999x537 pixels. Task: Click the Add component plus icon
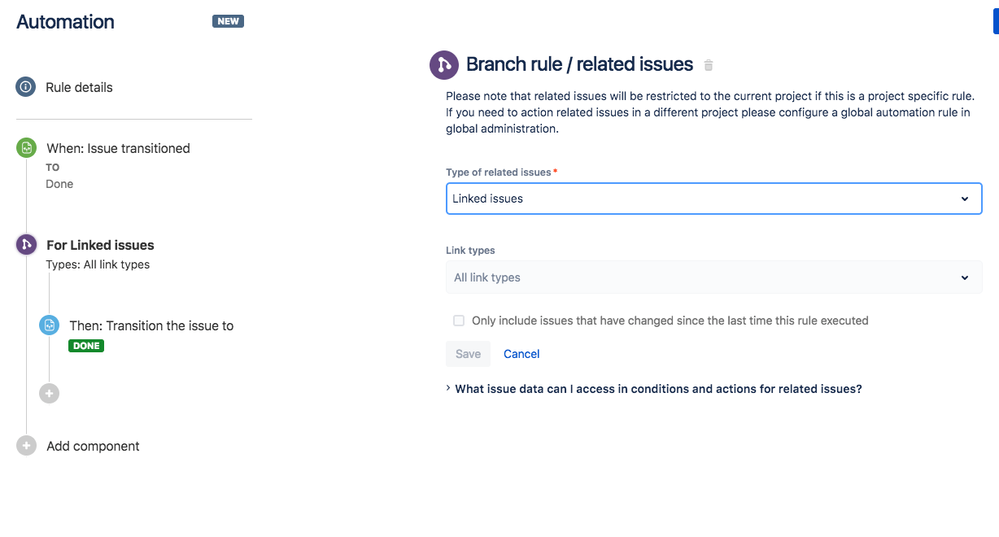[x=26, y=446]
